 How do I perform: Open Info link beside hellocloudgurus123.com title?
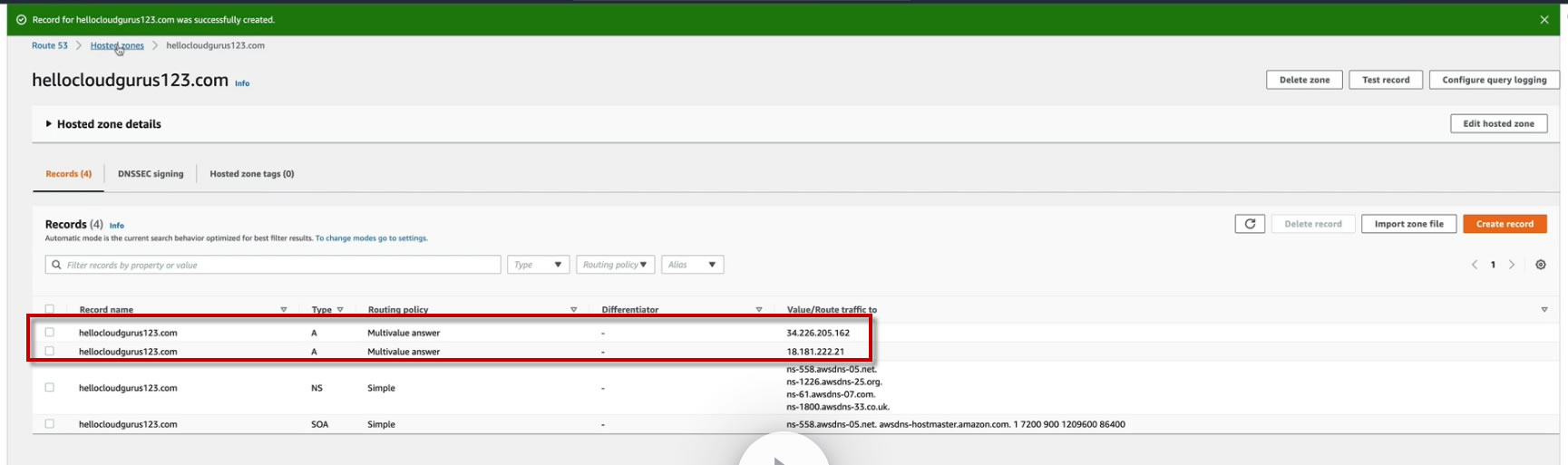242,83
